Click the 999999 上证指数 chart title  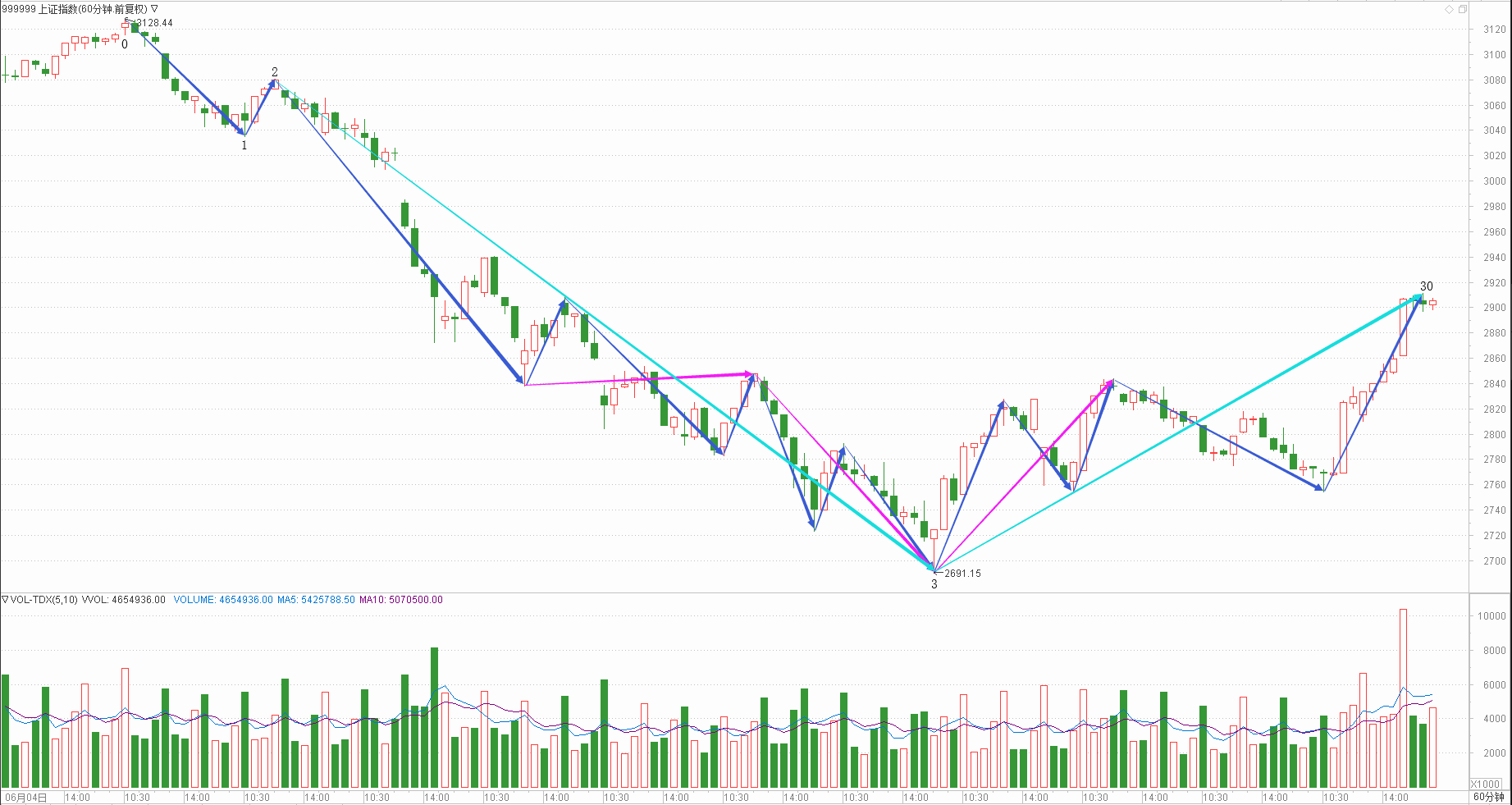[x=74, y=9]
